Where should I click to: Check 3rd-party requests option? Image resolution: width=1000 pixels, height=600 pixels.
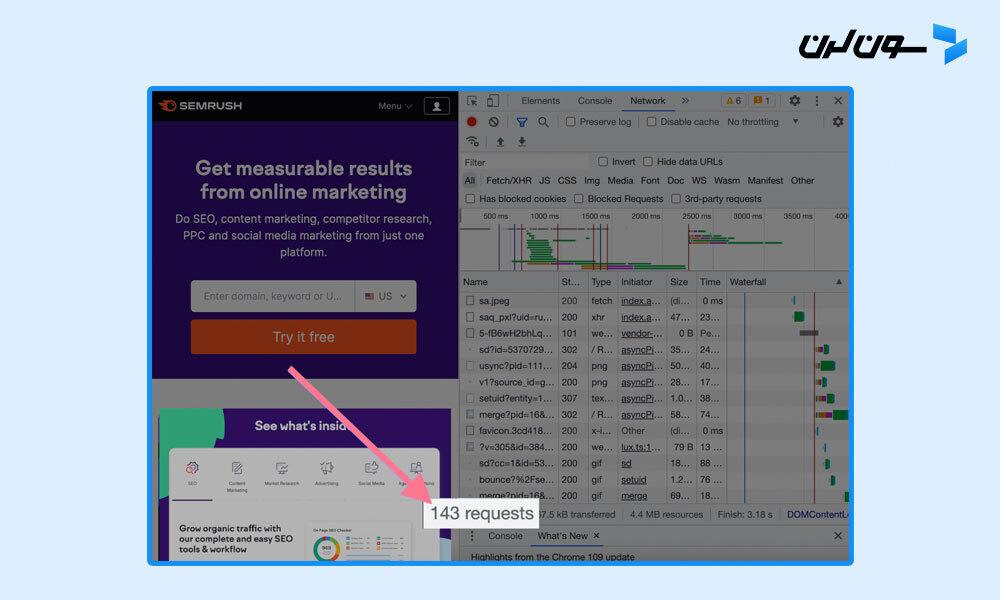676,199
